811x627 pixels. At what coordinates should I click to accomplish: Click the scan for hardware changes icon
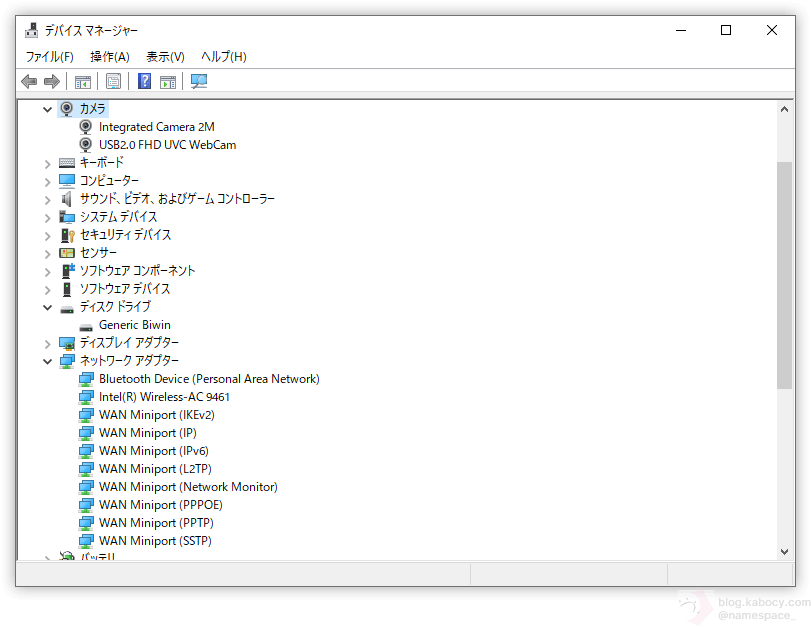click(x=199, y=81)
